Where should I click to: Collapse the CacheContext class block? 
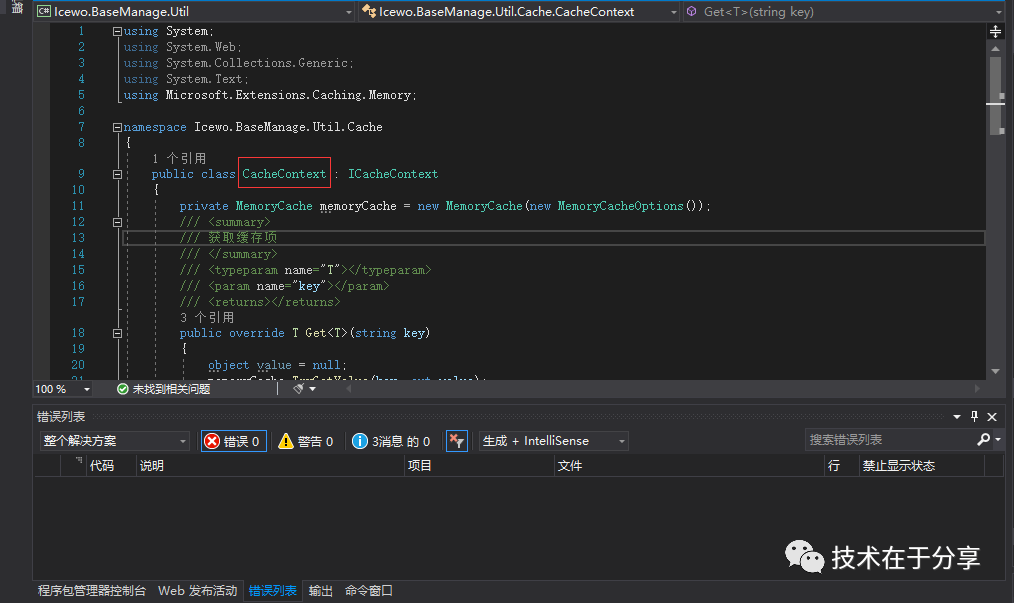pos(117,174)
